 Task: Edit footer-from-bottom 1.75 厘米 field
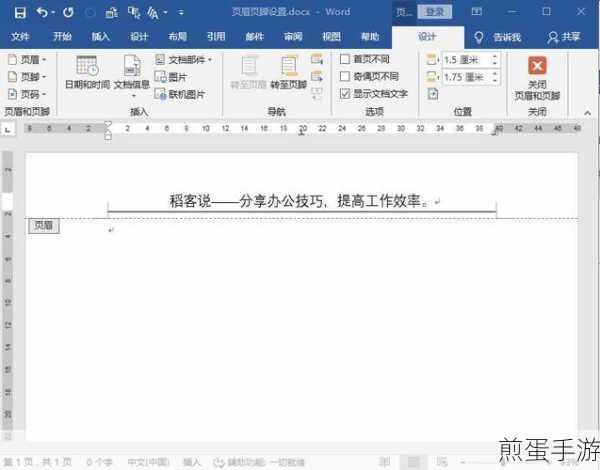click(x=466, y=77)
